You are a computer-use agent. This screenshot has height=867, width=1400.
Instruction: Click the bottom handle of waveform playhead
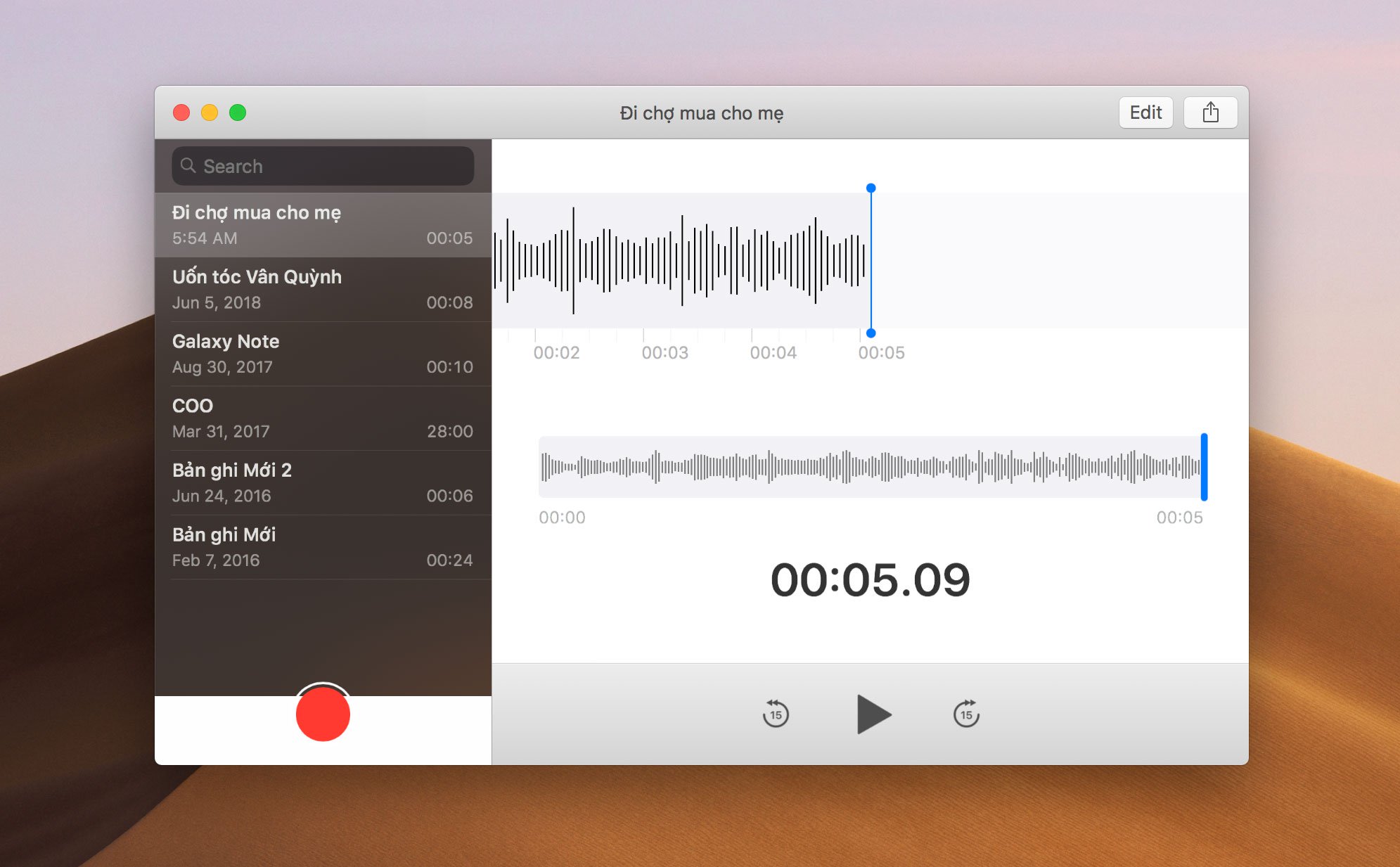[871, 333]
